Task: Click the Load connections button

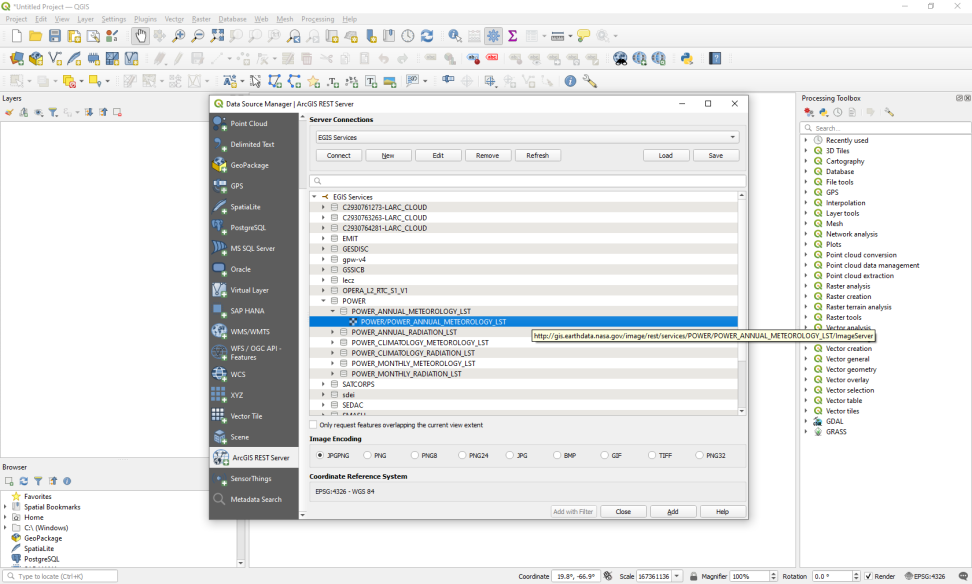Action: point(666,156)
